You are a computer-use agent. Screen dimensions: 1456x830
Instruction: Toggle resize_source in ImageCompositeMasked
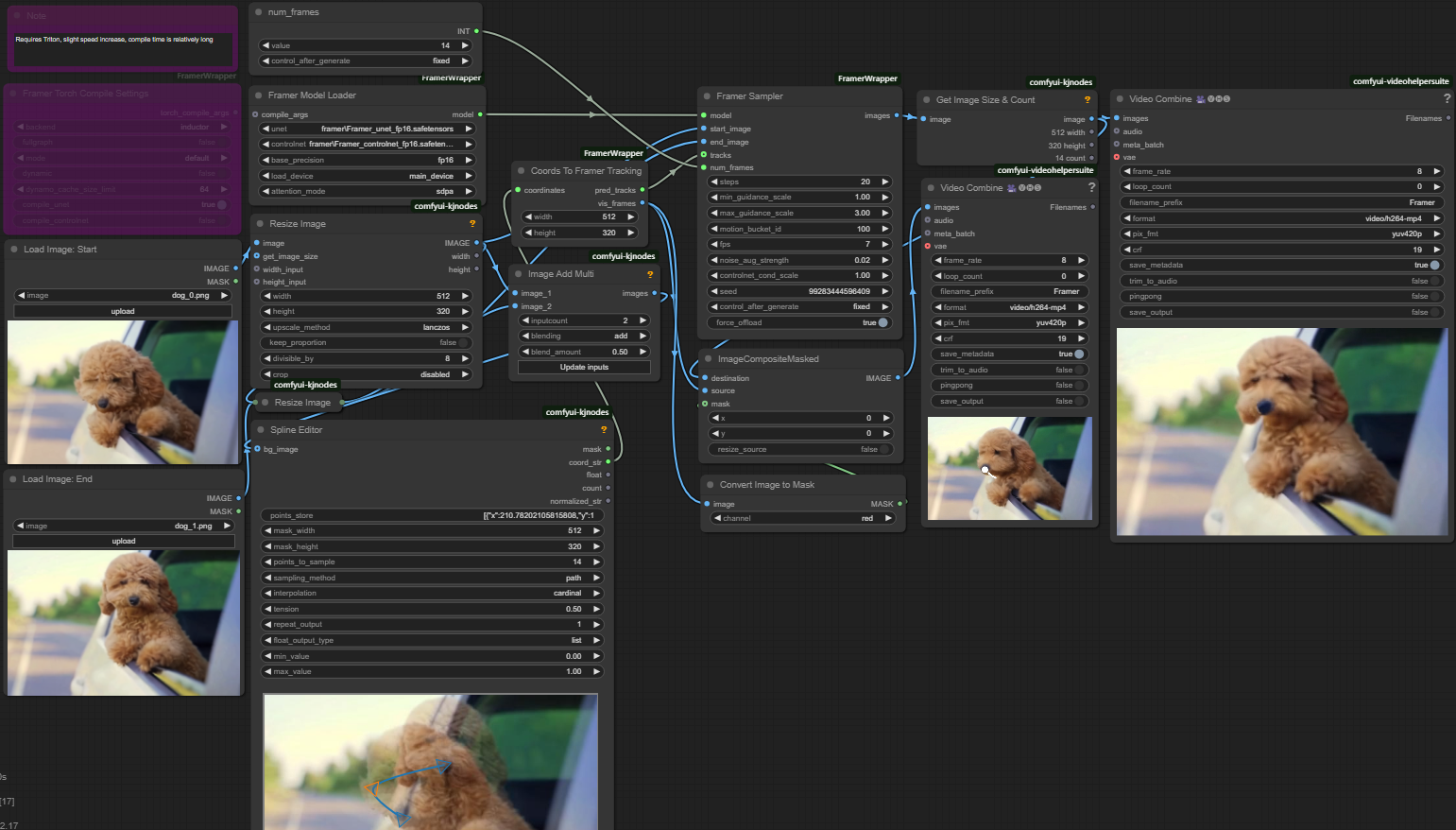pos(800,449)
